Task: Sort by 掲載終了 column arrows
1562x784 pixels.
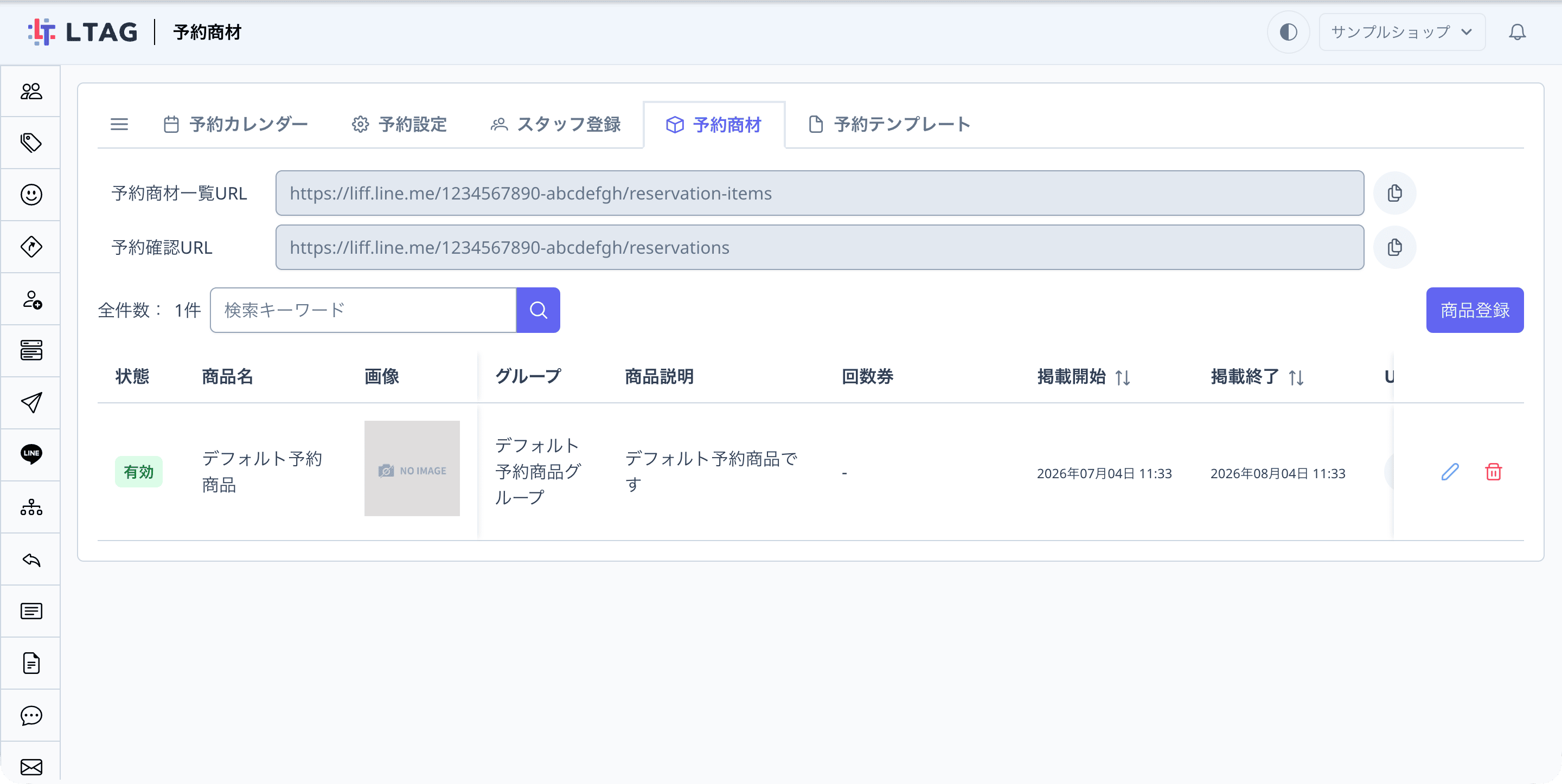Action: 1296,377
